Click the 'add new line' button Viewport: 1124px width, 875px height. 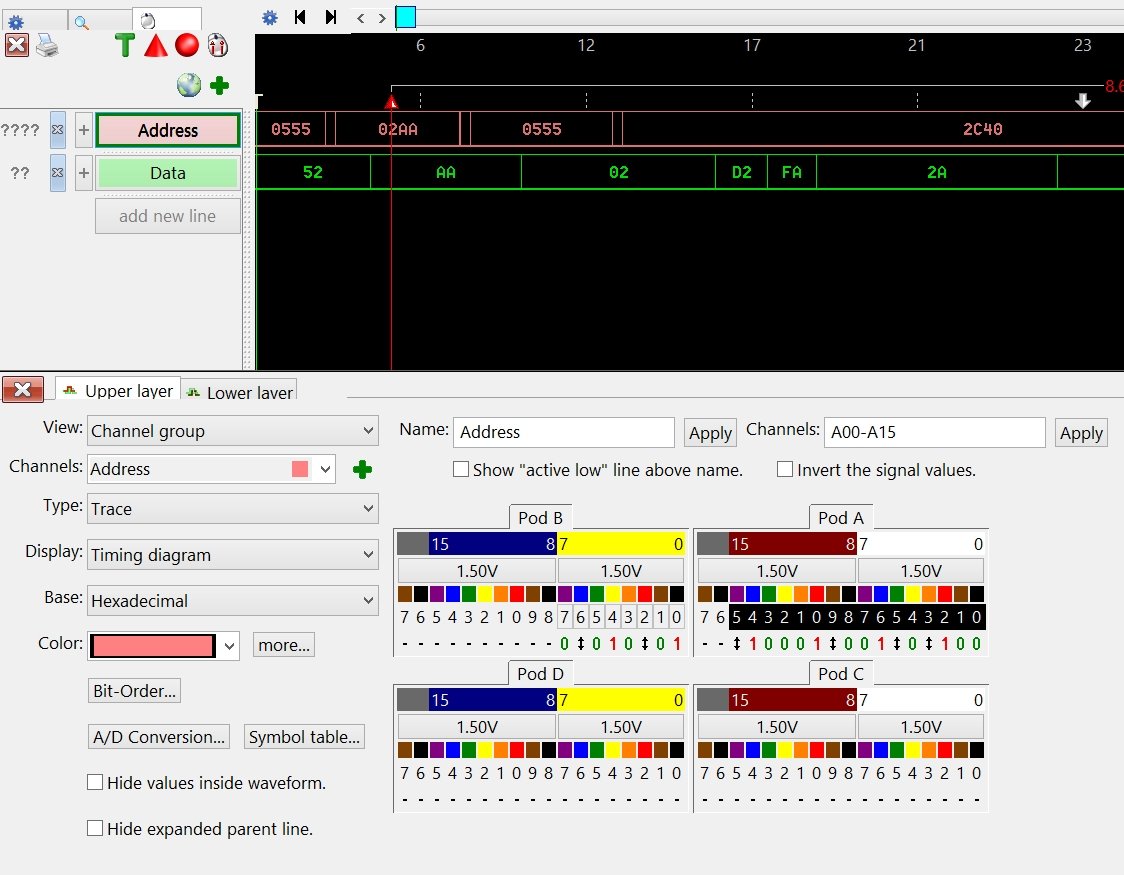167,216
